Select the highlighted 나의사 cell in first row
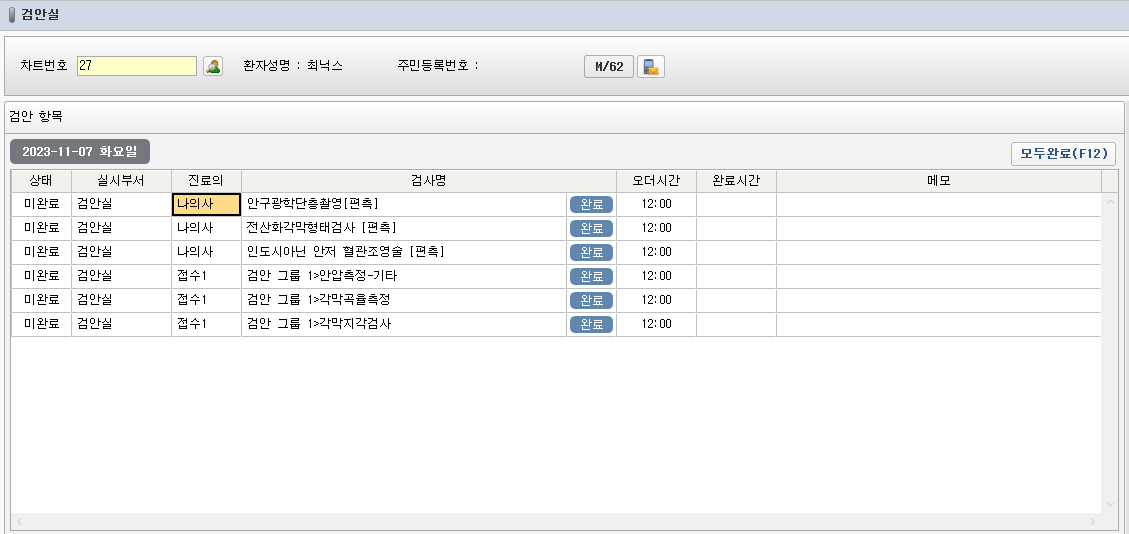 206,204
